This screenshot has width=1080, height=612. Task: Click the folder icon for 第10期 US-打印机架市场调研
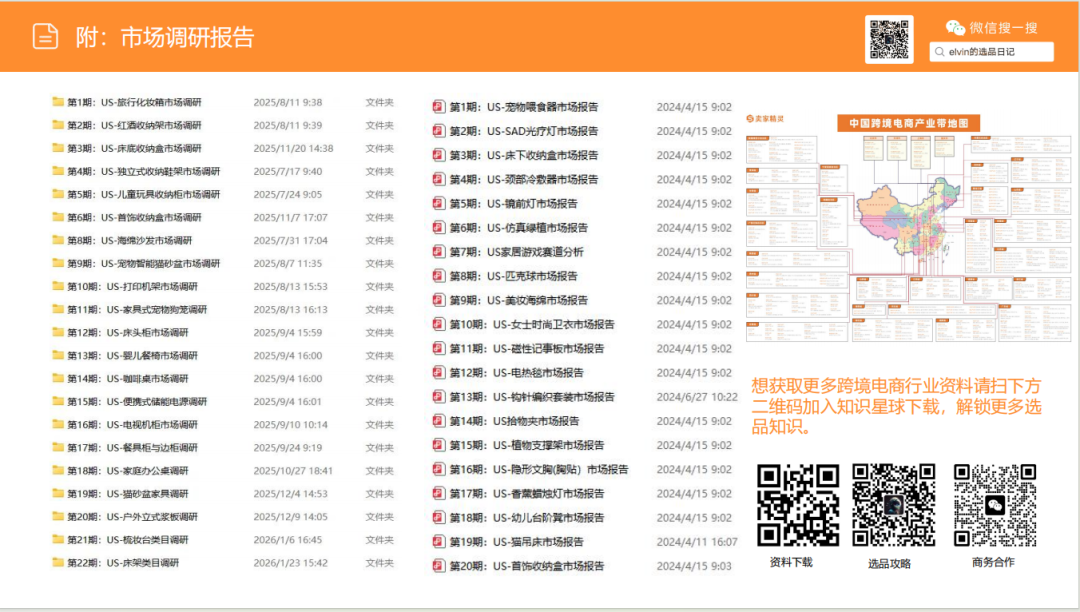tap(58, 286)
